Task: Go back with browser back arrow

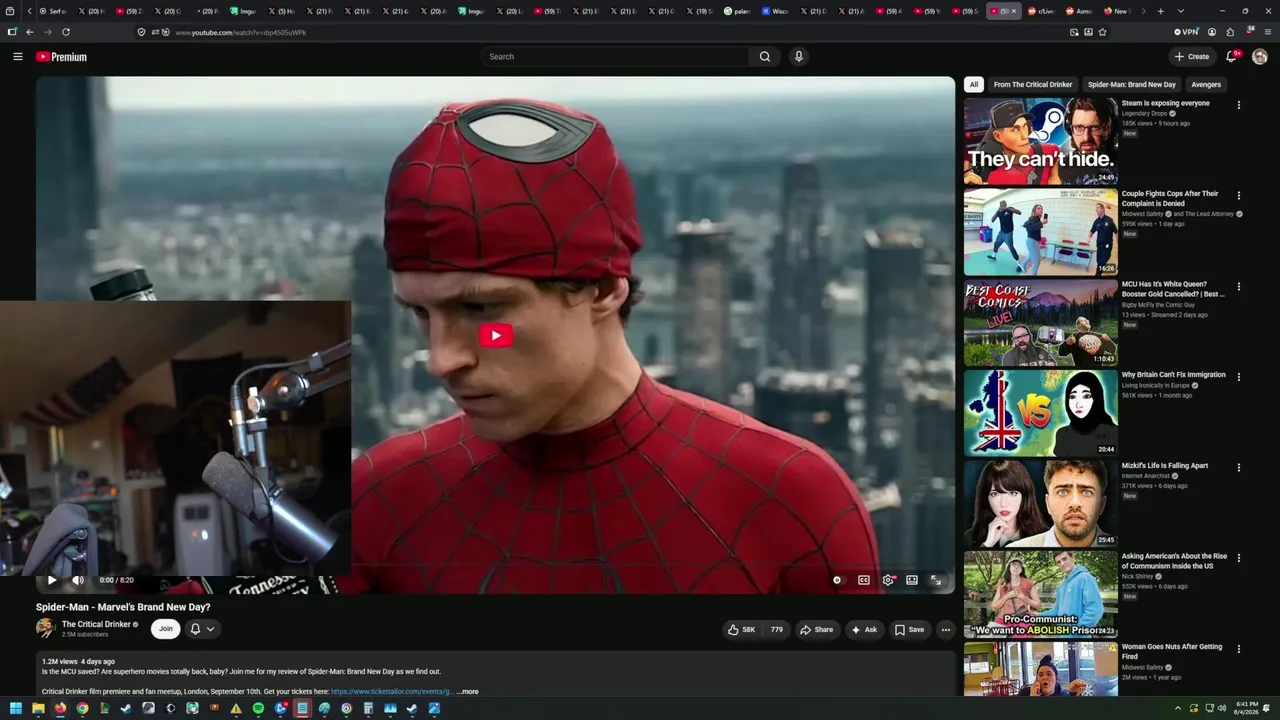Action: click(30, 32)
